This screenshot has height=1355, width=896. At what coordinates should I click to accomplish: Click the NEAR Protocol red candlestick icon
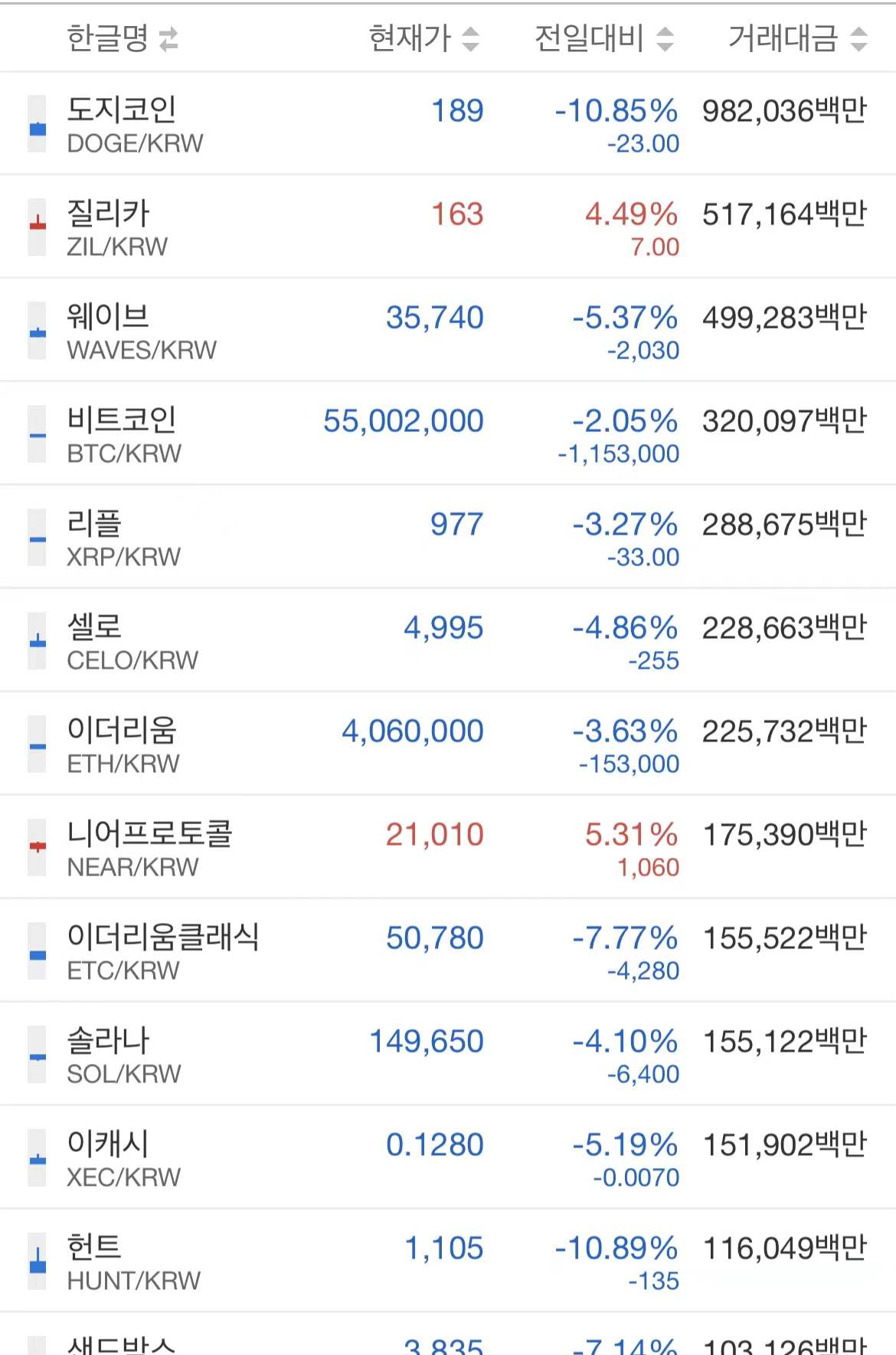tap(37, 848)
